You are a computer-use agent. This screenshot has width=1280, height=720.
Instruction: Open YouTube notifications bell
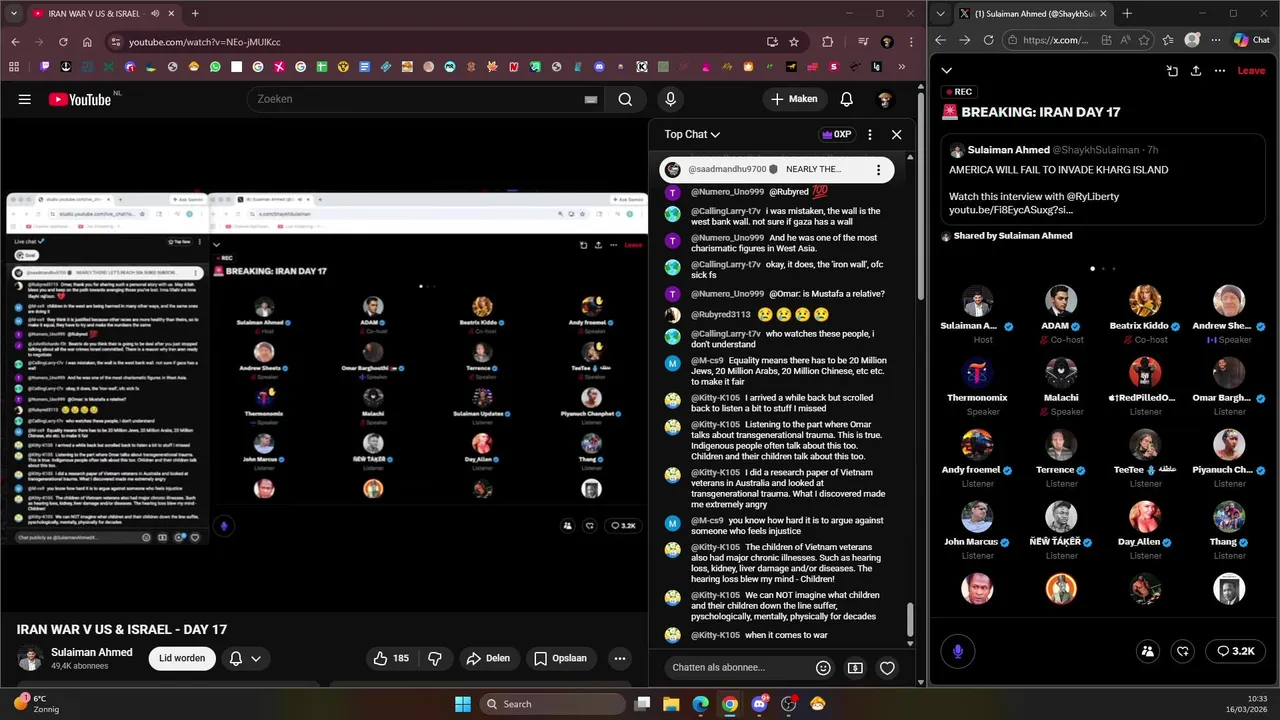(846, 99)
